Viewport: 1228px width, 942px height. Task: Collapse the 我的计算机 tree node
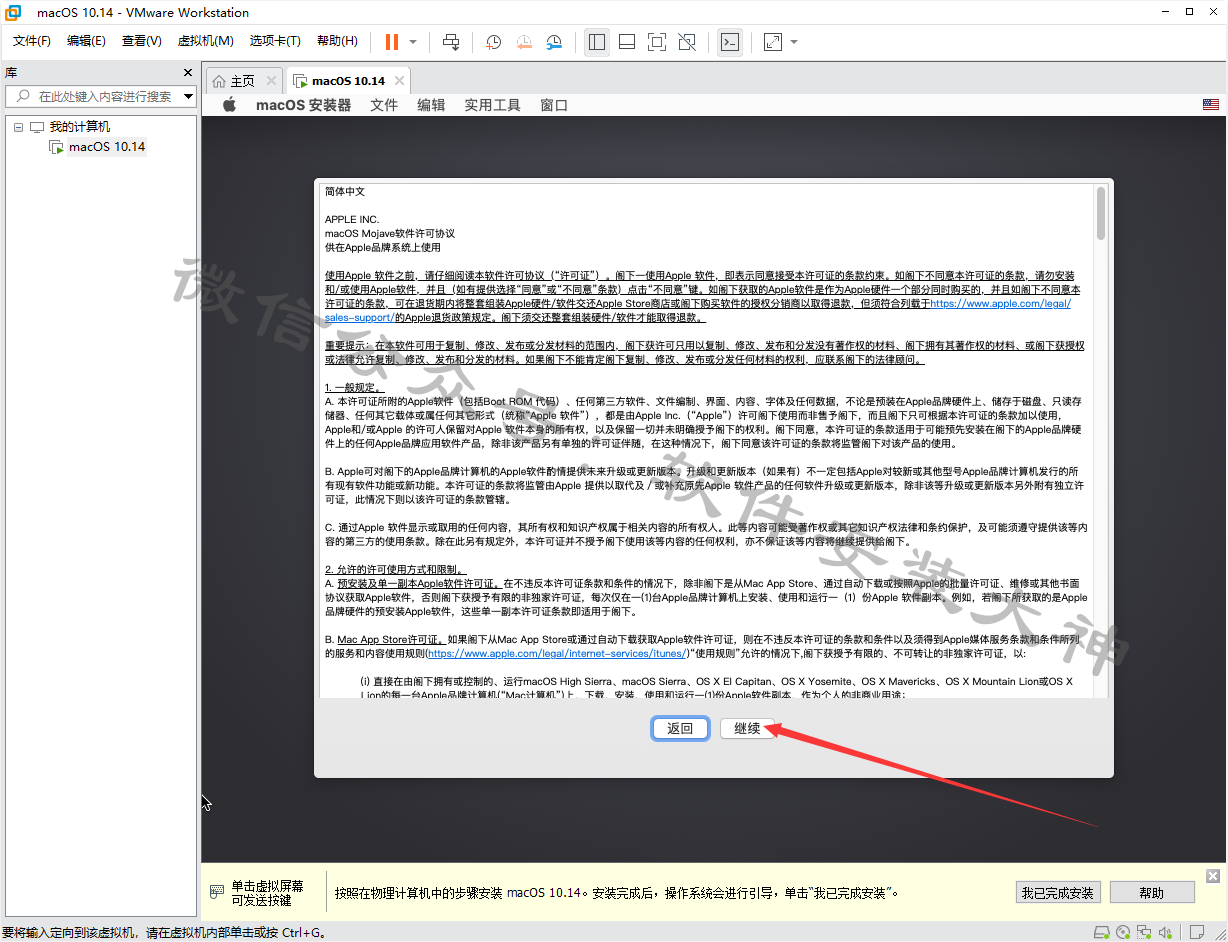(x=18, y=127)
